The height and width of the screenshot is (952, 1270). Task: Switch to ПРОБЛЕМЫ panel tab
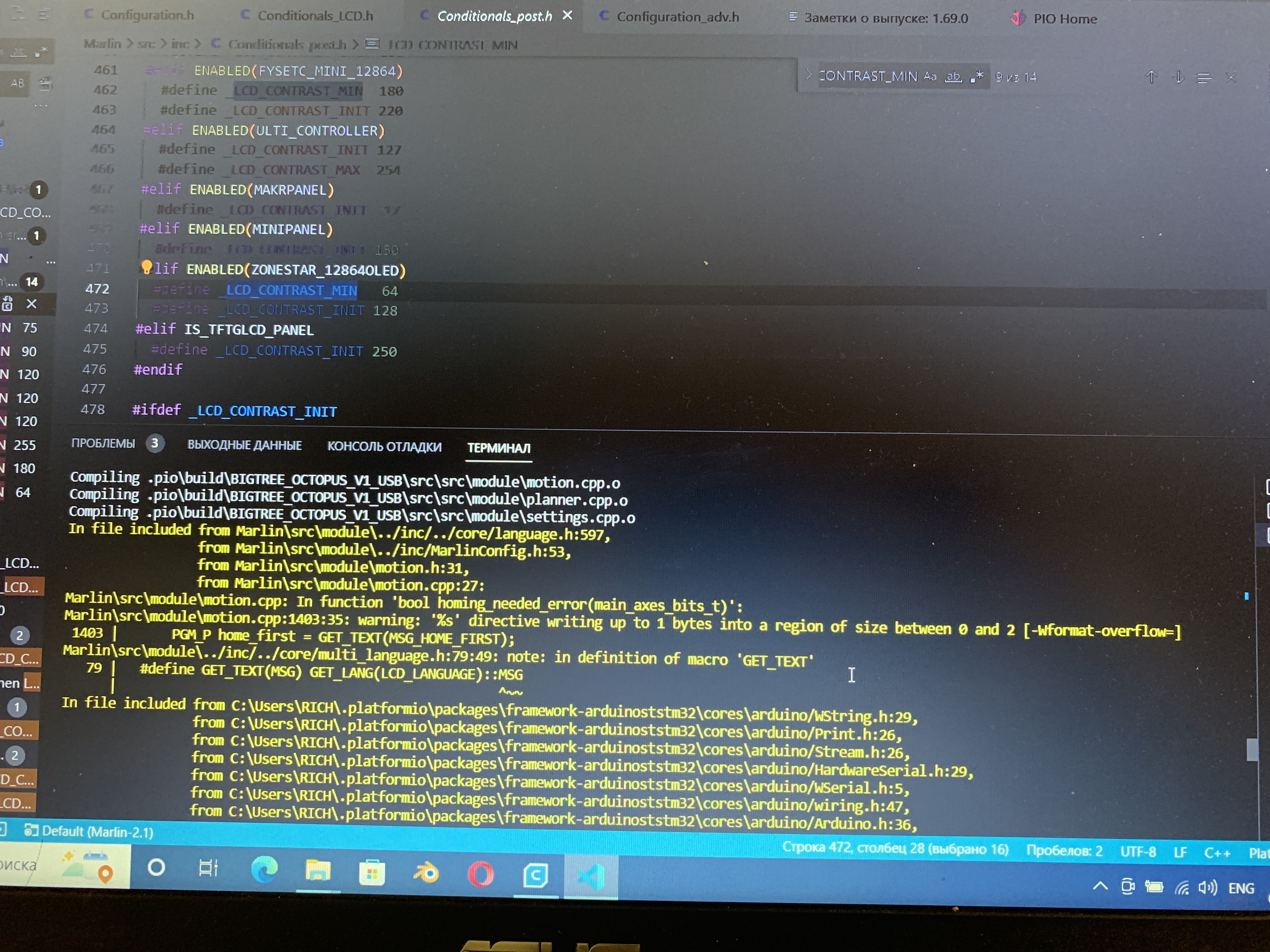point(103,444)
